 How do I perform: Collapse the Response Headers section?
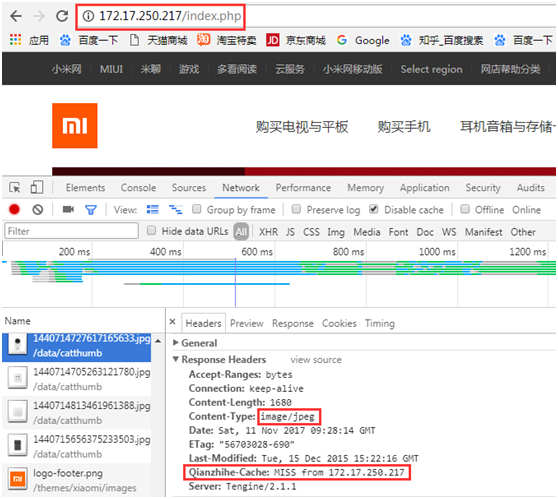pos(175,359)
